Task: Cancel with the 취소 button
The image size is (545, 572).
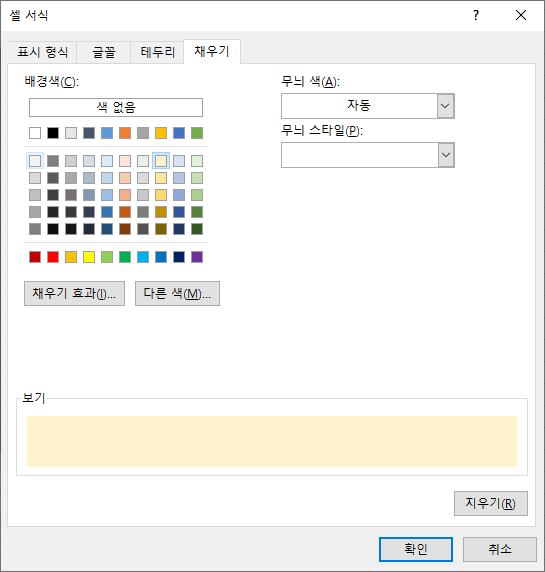Action: [x=500, y=549]
